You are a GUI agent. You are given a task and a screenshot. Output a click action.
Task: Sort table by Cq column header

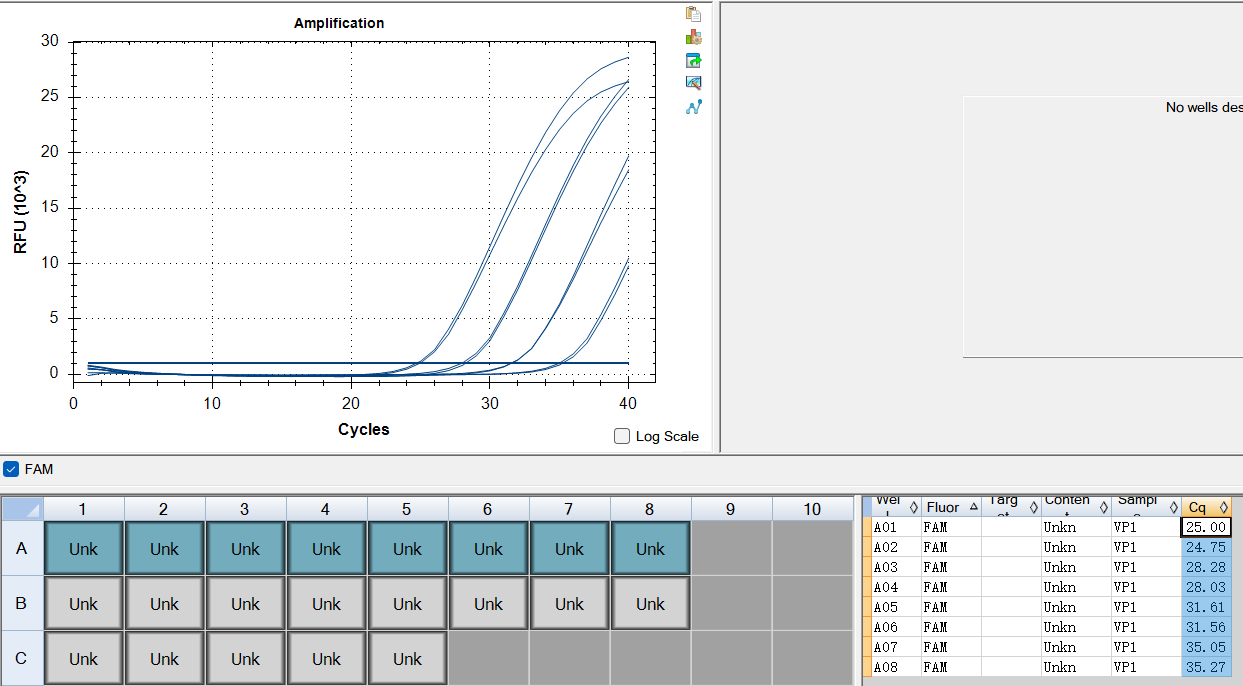click(1206, 507)
